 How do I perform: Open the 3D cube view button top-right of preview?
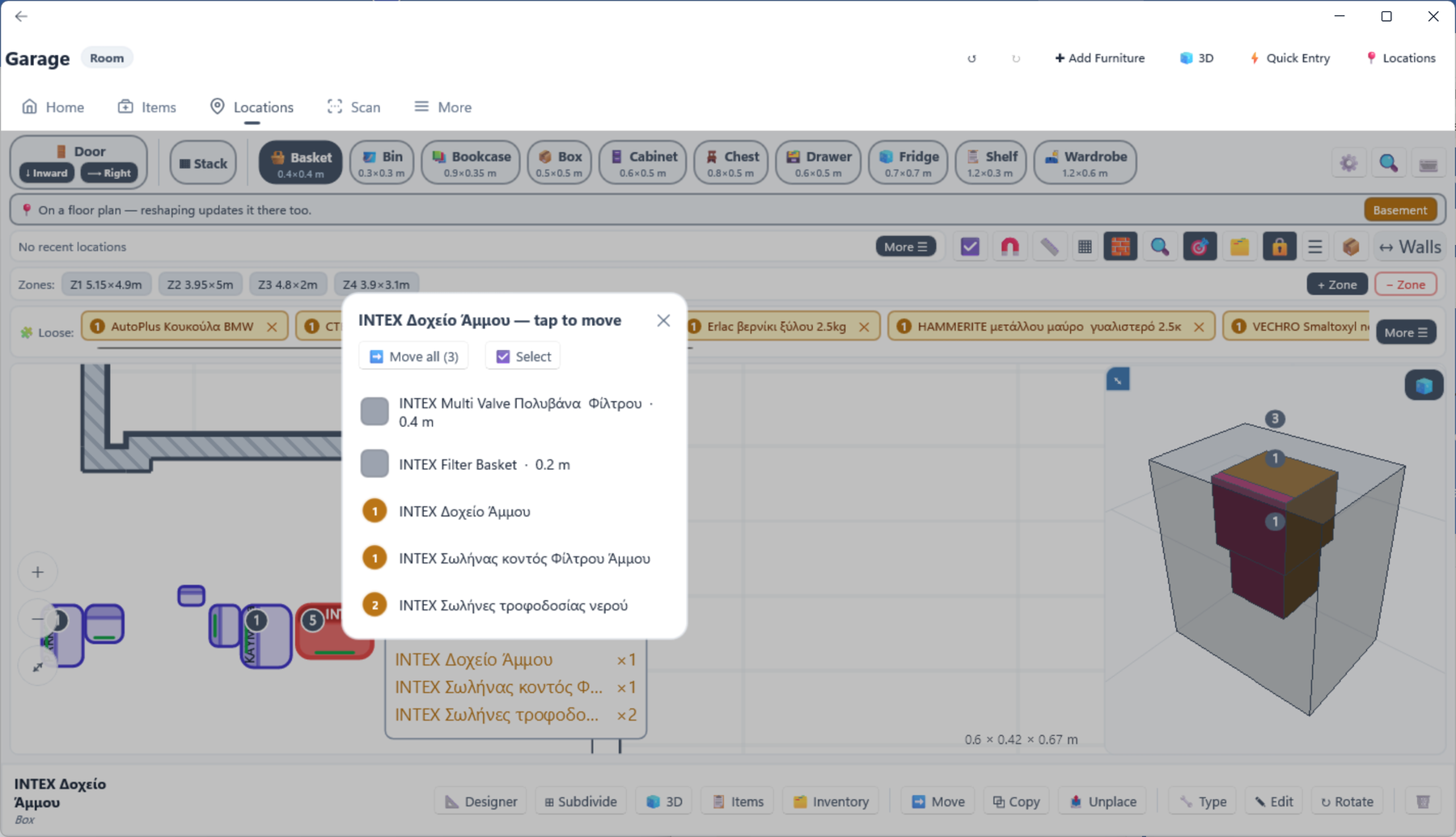point(1424,386)
